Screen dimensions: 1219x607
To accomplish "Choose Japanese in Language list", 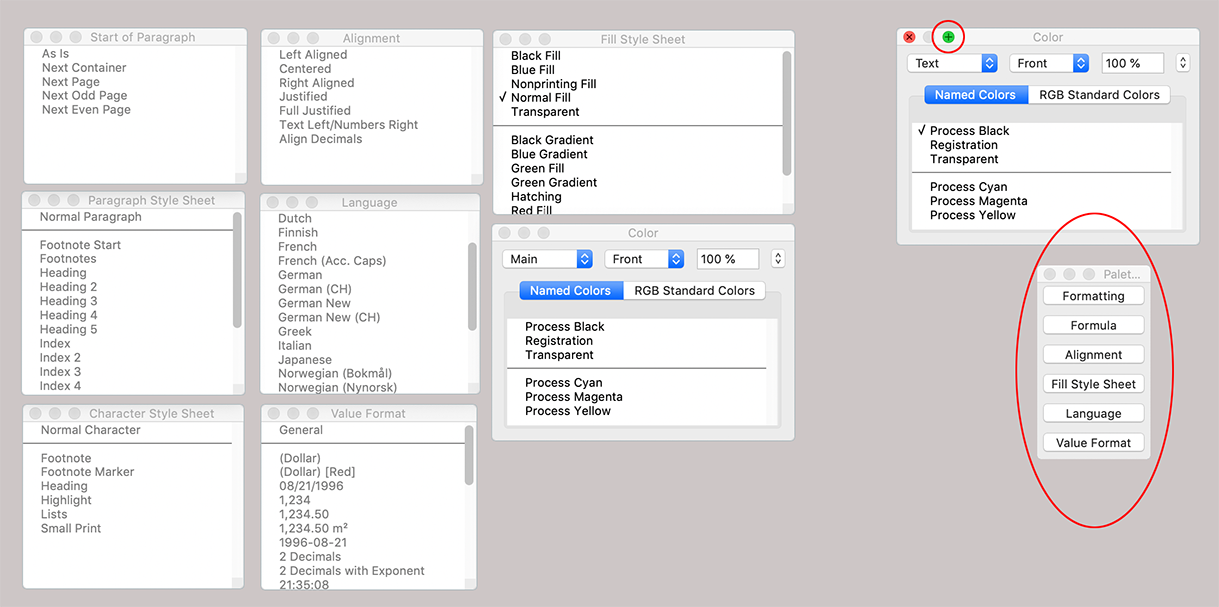I will [x=304, y=360].
